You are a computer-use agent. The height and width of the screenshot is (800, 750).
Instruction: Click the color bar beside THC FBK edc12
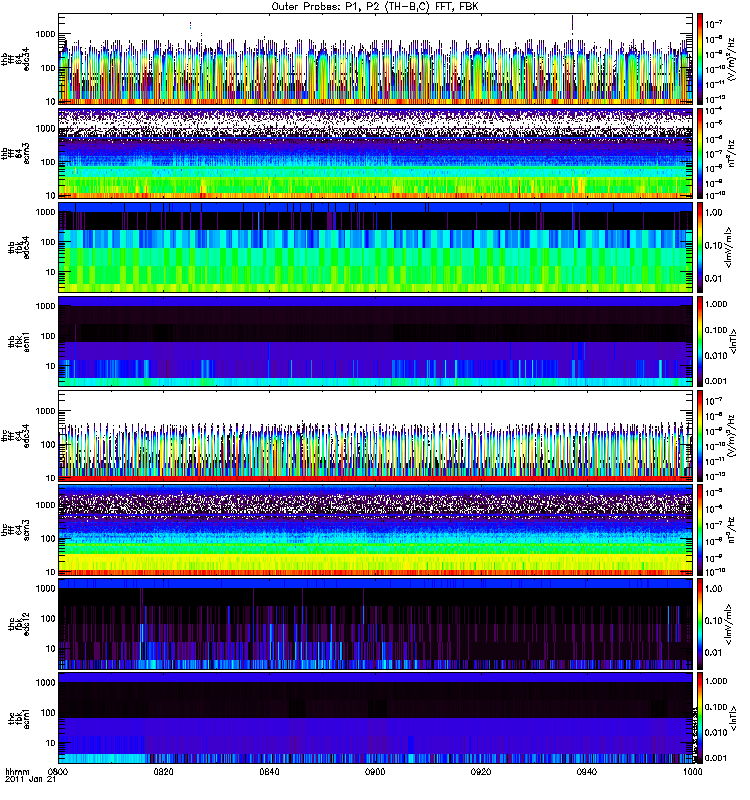click(x=701, y=622)
